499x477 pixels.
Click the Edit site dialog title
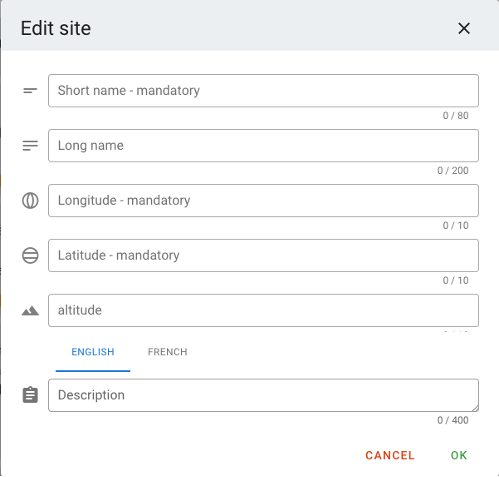coord(56,28)
